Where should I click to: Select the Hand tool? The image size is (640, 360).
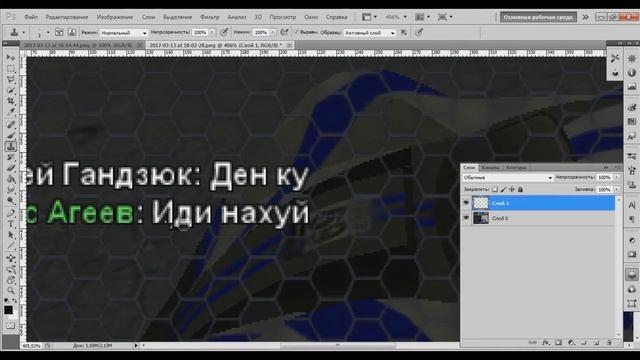tap(11, 280)
